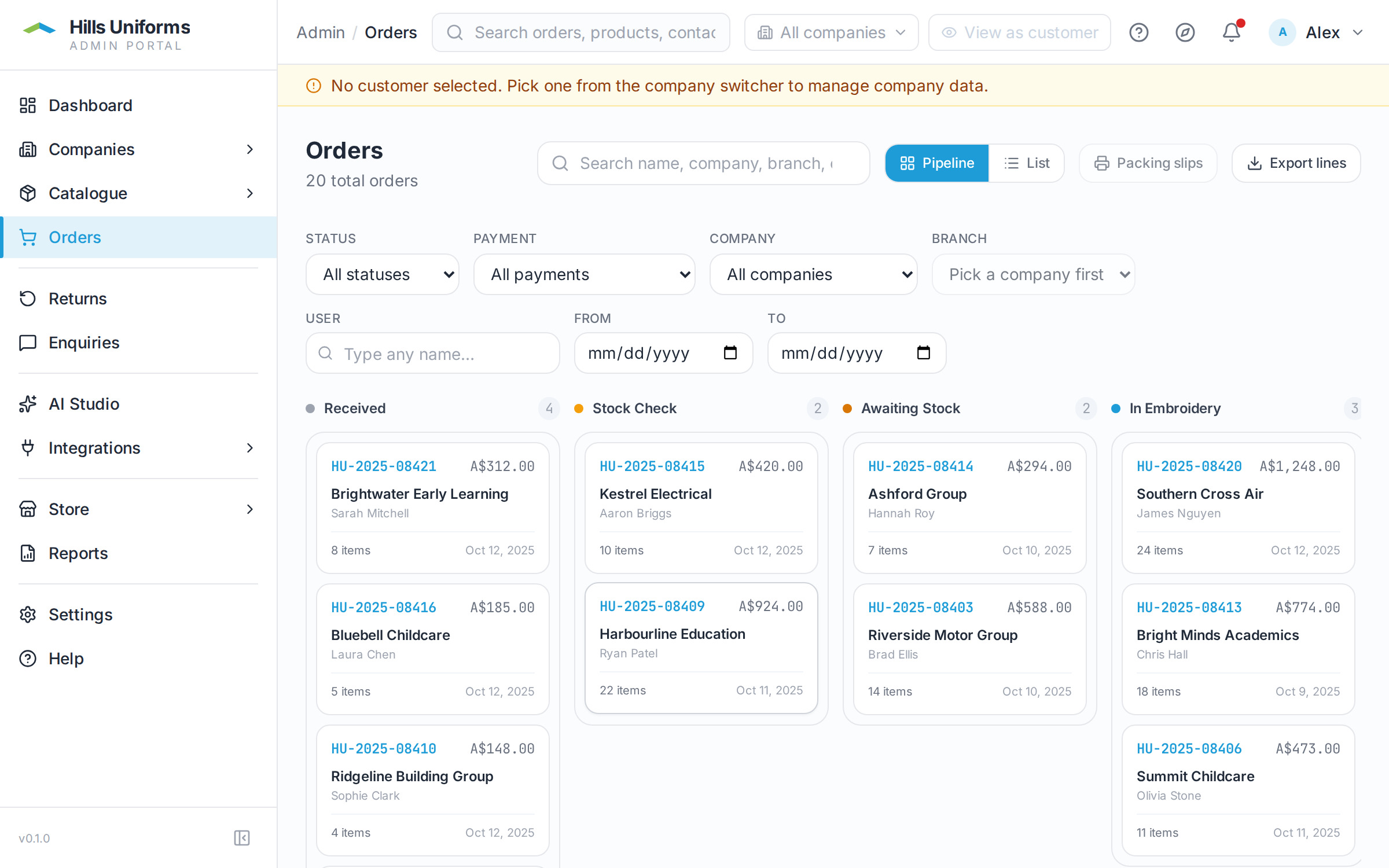The height and width of the screenshot is (868, 1389).
Task: Click the Reports document icon
Action: (x=27, y=553)
